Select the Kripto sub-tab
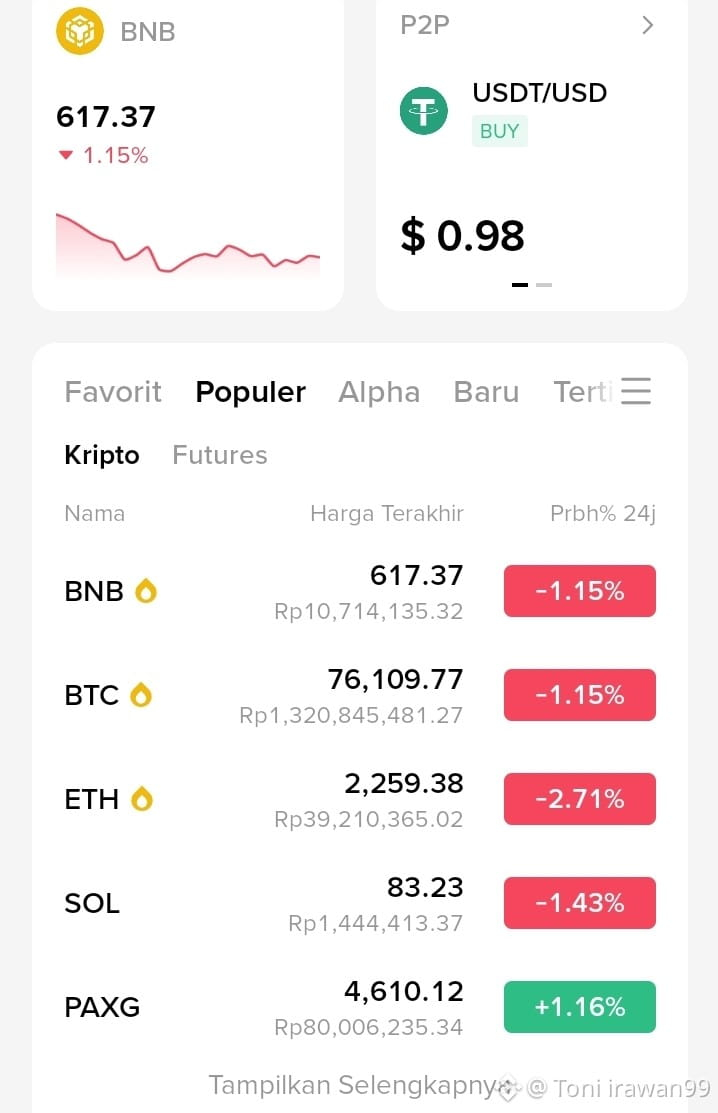This screenshot has height=1113, width=718. pyautogui.click(x=102, y=455)
